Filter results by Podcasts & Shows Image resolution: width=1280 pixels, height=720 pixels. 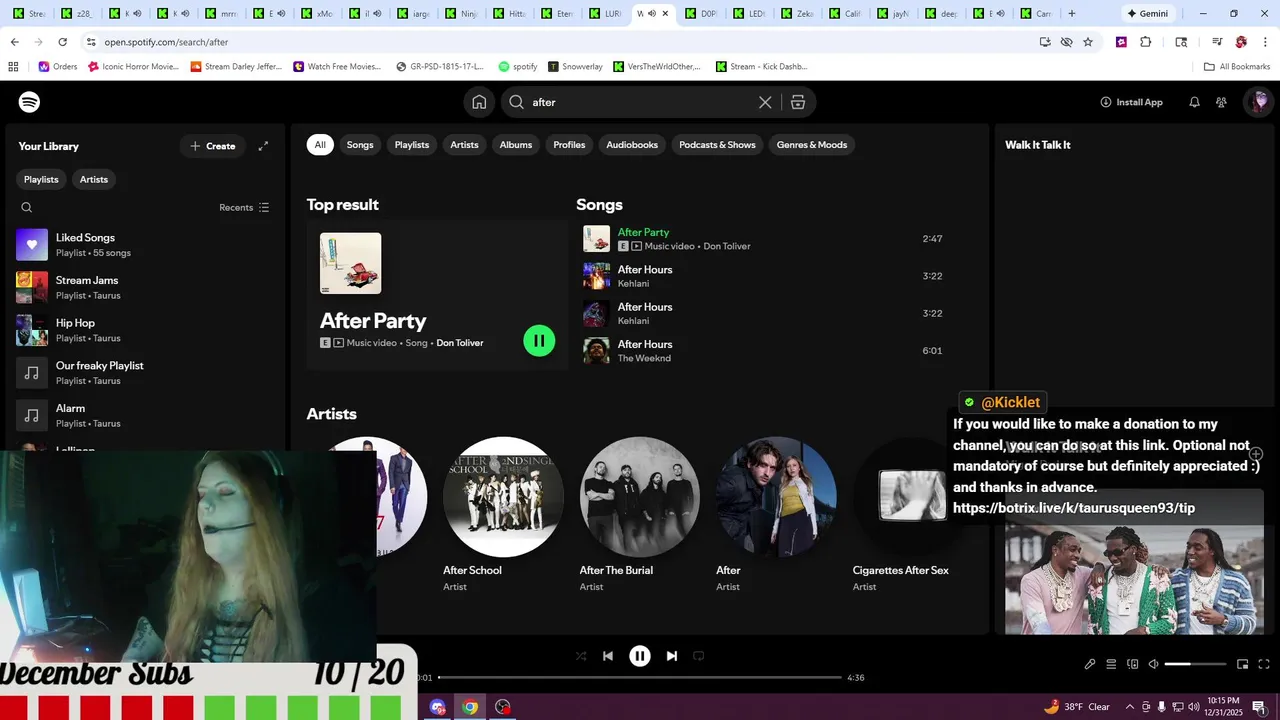pyautogui.click(x=717, y=145)
